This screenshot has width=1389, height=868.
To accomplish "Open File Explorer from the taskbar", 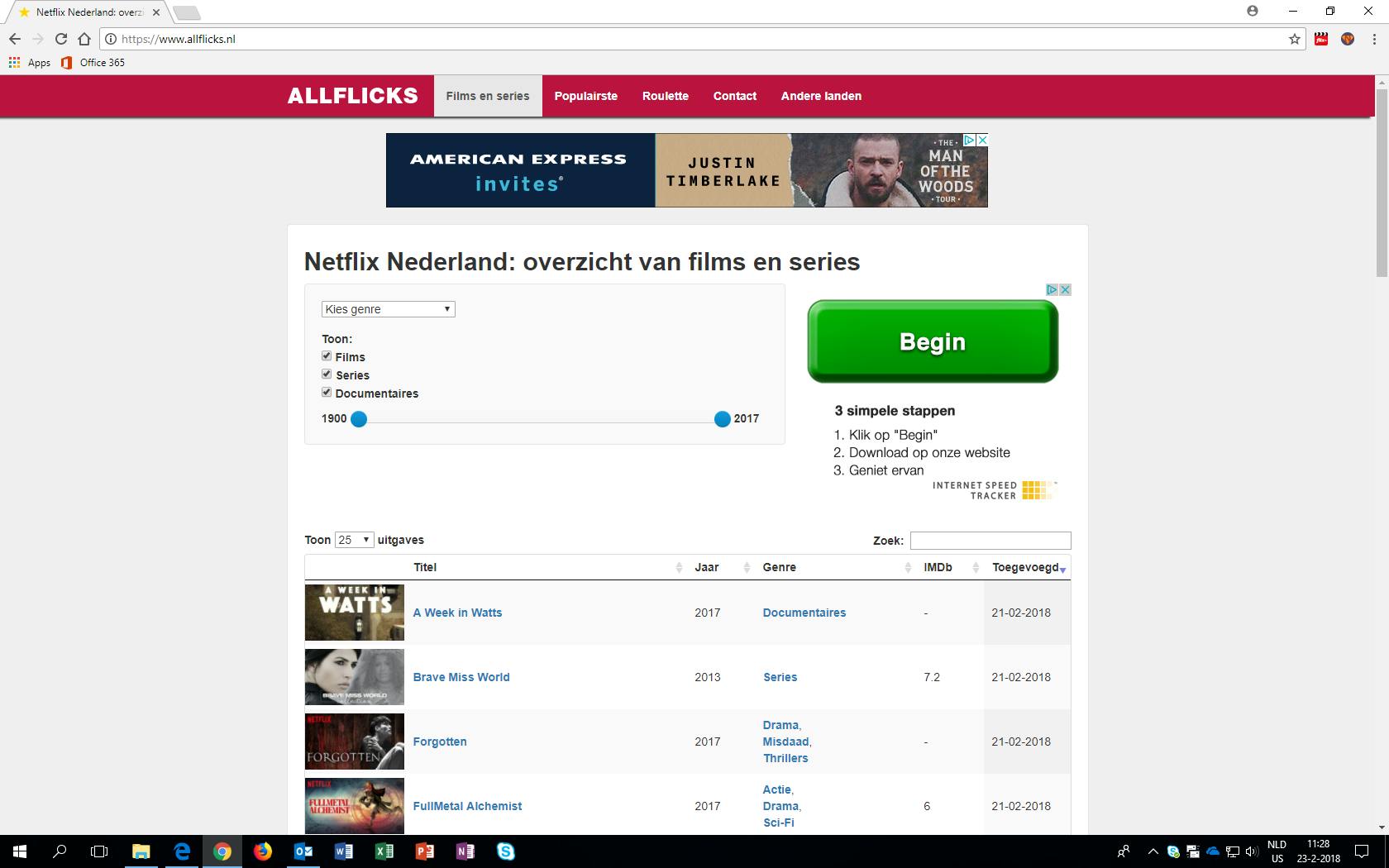I will [x=141, y=851].
